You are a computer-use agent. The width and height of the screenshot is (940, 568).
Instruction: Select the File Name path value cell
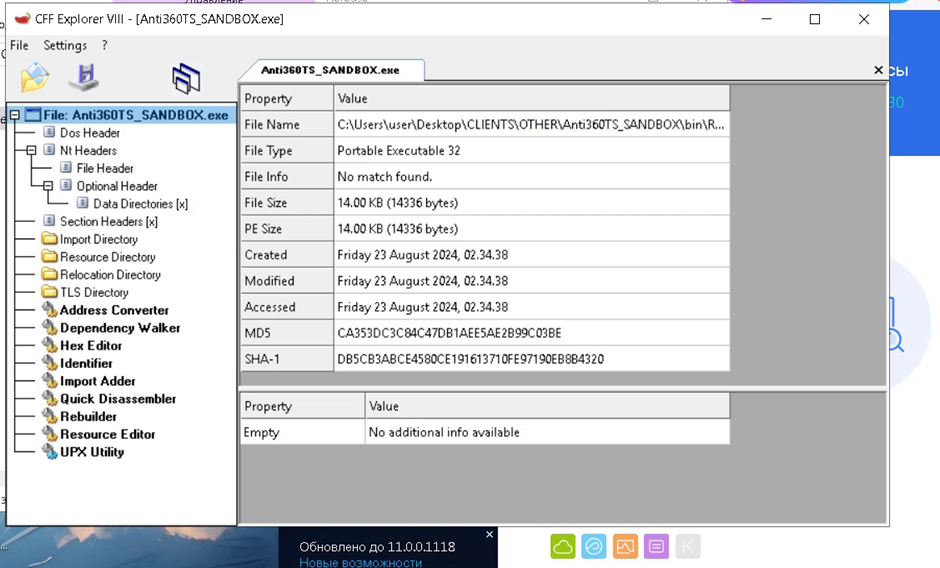coord(532,124)
